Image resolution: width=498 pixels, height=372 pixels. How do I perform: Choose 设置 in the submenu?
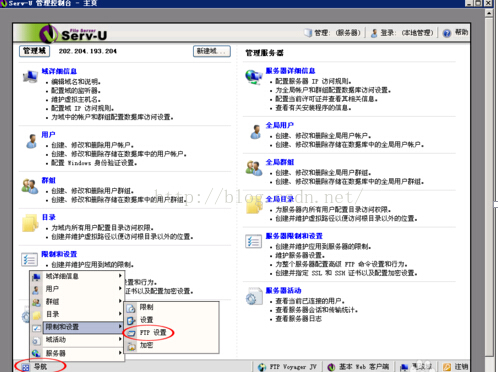[x=146, y=320]
